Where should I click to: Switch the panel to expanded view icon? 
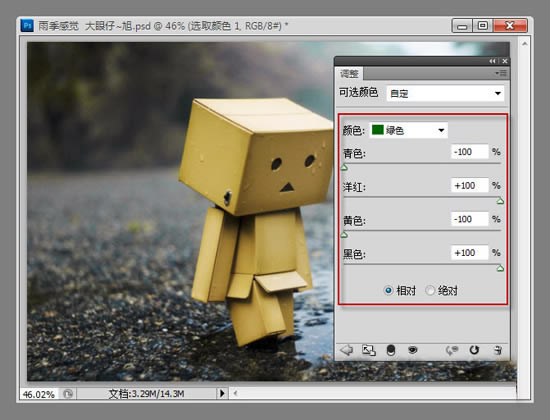[x=369, y=350]
